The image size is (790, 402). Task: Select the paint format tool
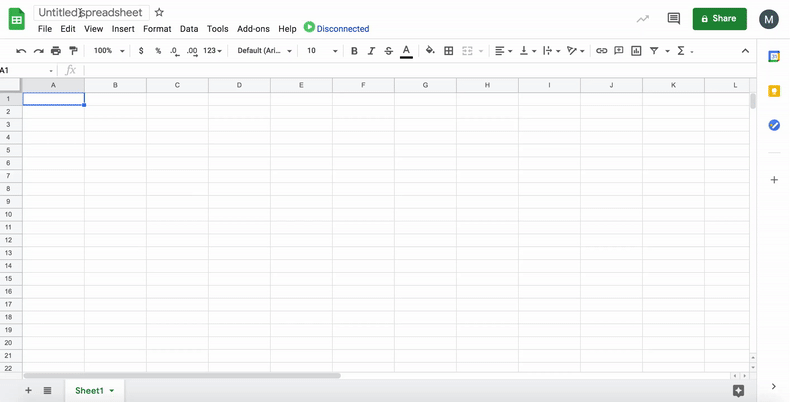pyautogui.click(x=73, y=51)
